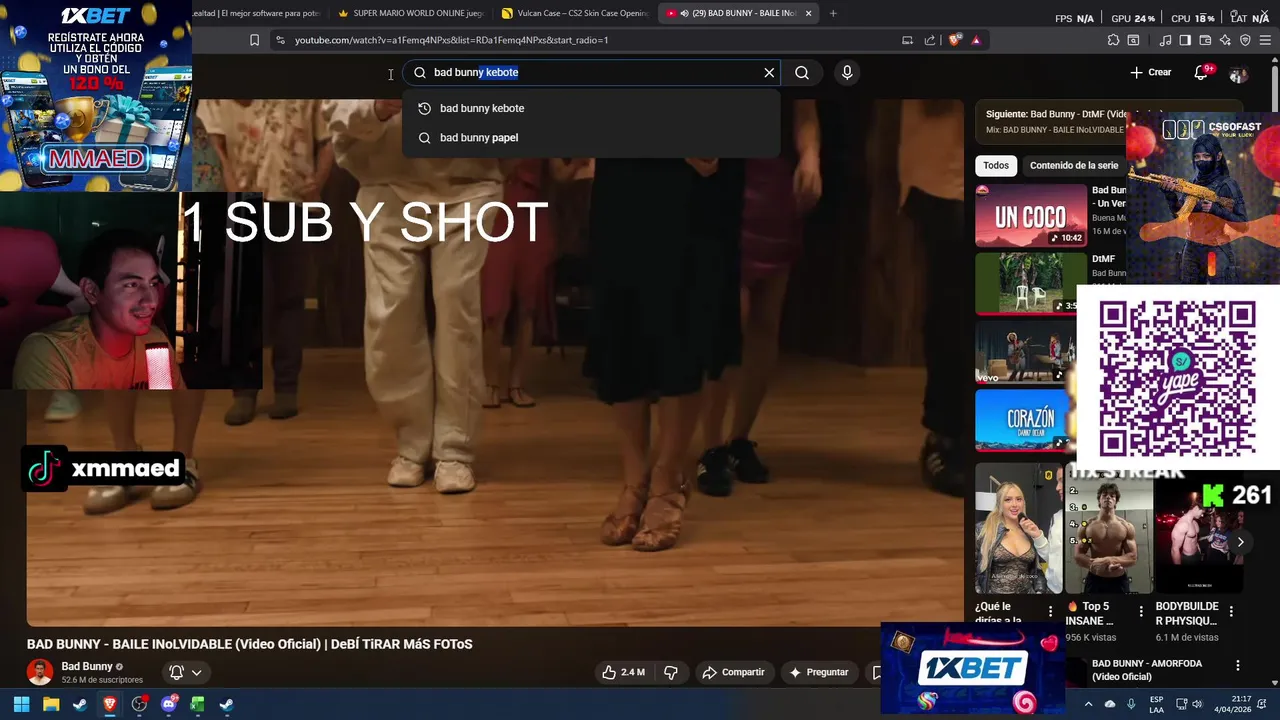Start voice search with the microphone icon
The width and height of the screenshot is (1280, 720).
click(847, 72)
